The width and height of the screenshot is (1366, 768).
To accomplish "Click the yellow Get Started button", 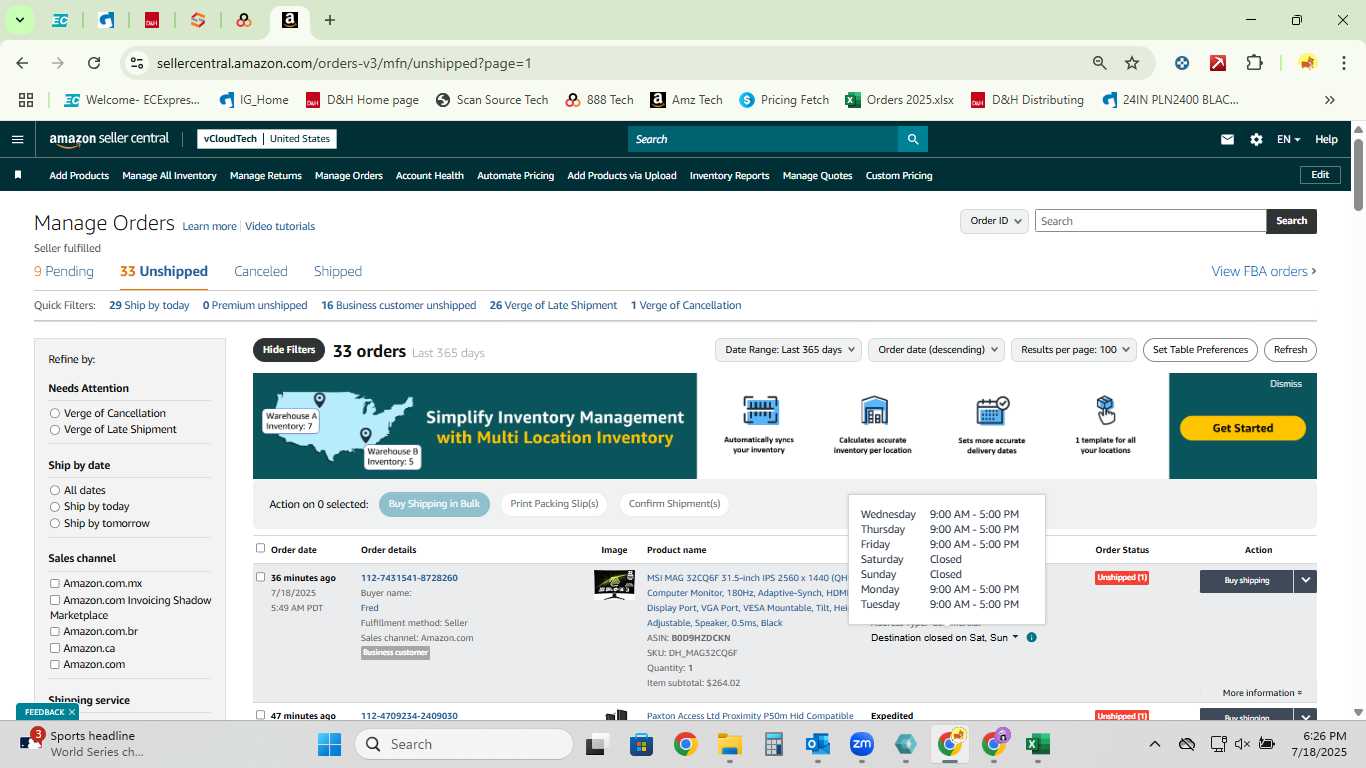I will [x=1243, y=428].
